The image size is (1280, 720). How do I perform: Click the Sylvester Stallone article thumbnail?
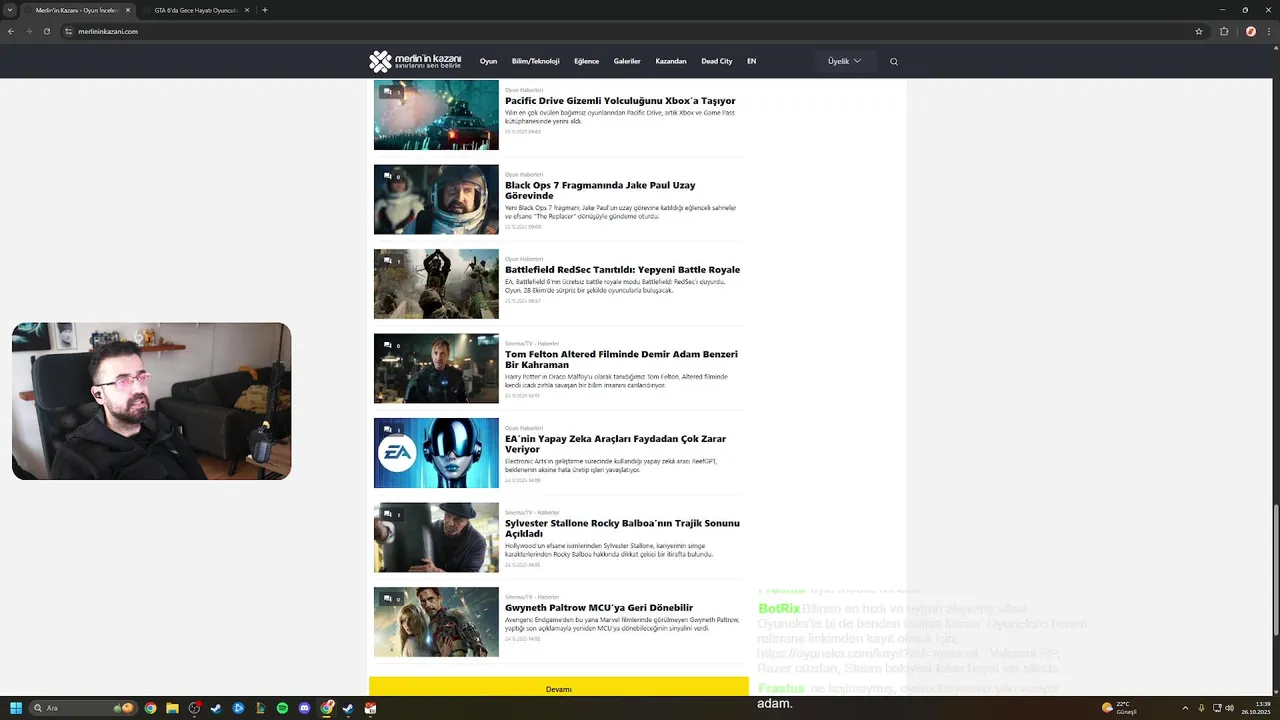pos(436,537)
